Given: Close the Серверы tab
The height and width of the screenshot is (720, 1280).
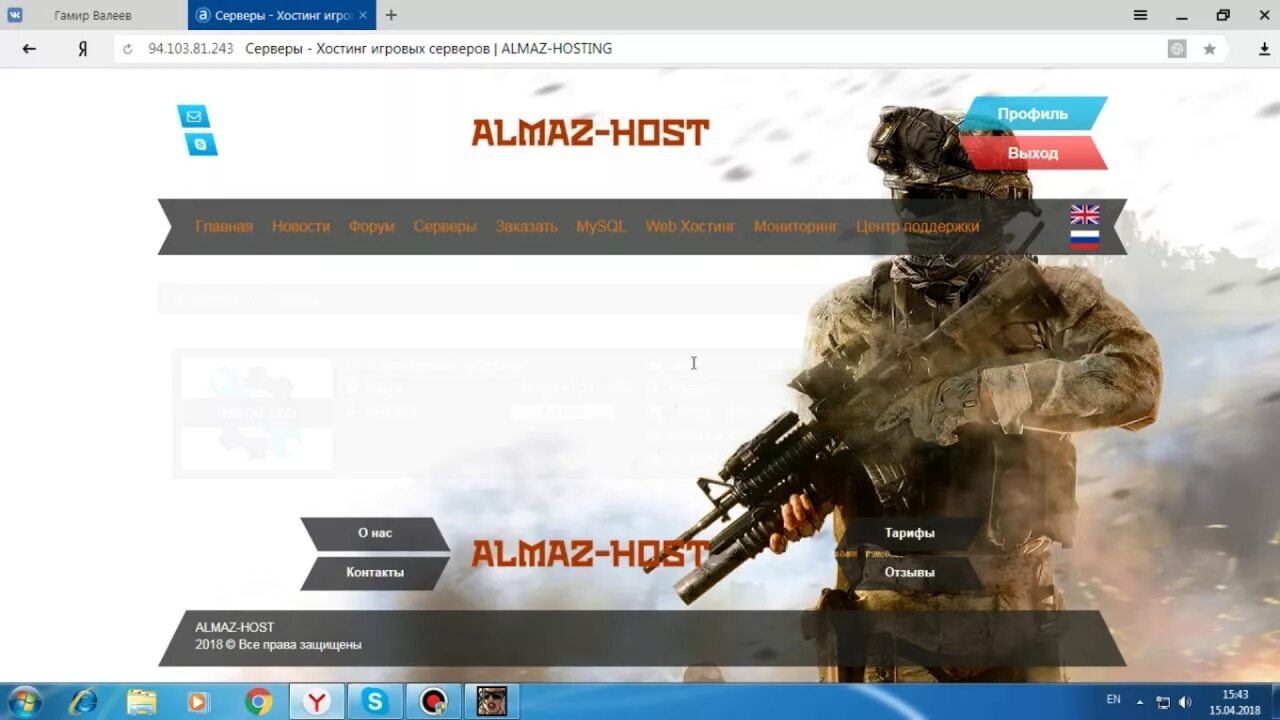Looking at the screenshot, I should click(363, 15).
